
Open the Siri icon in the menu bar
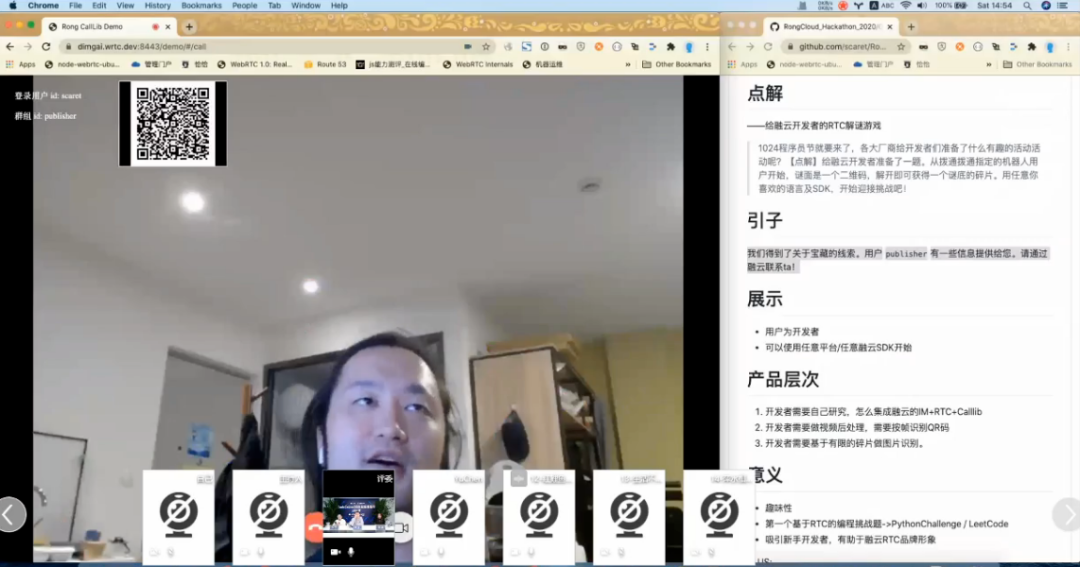tap(1046, 6)
